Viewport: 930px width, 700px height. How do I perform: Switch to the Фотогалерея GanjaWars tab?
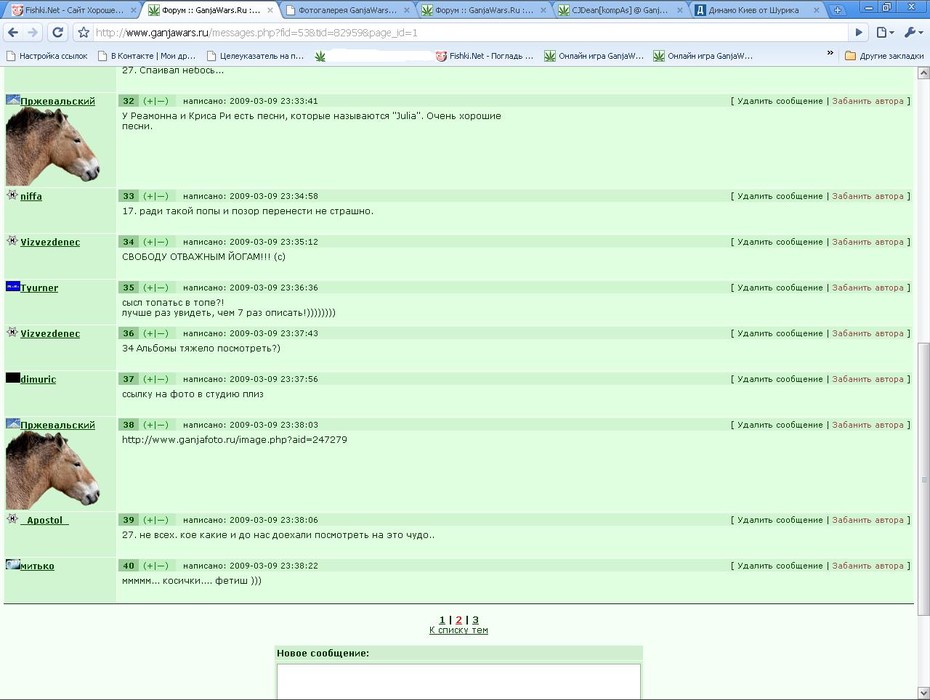tap(347, 10)
